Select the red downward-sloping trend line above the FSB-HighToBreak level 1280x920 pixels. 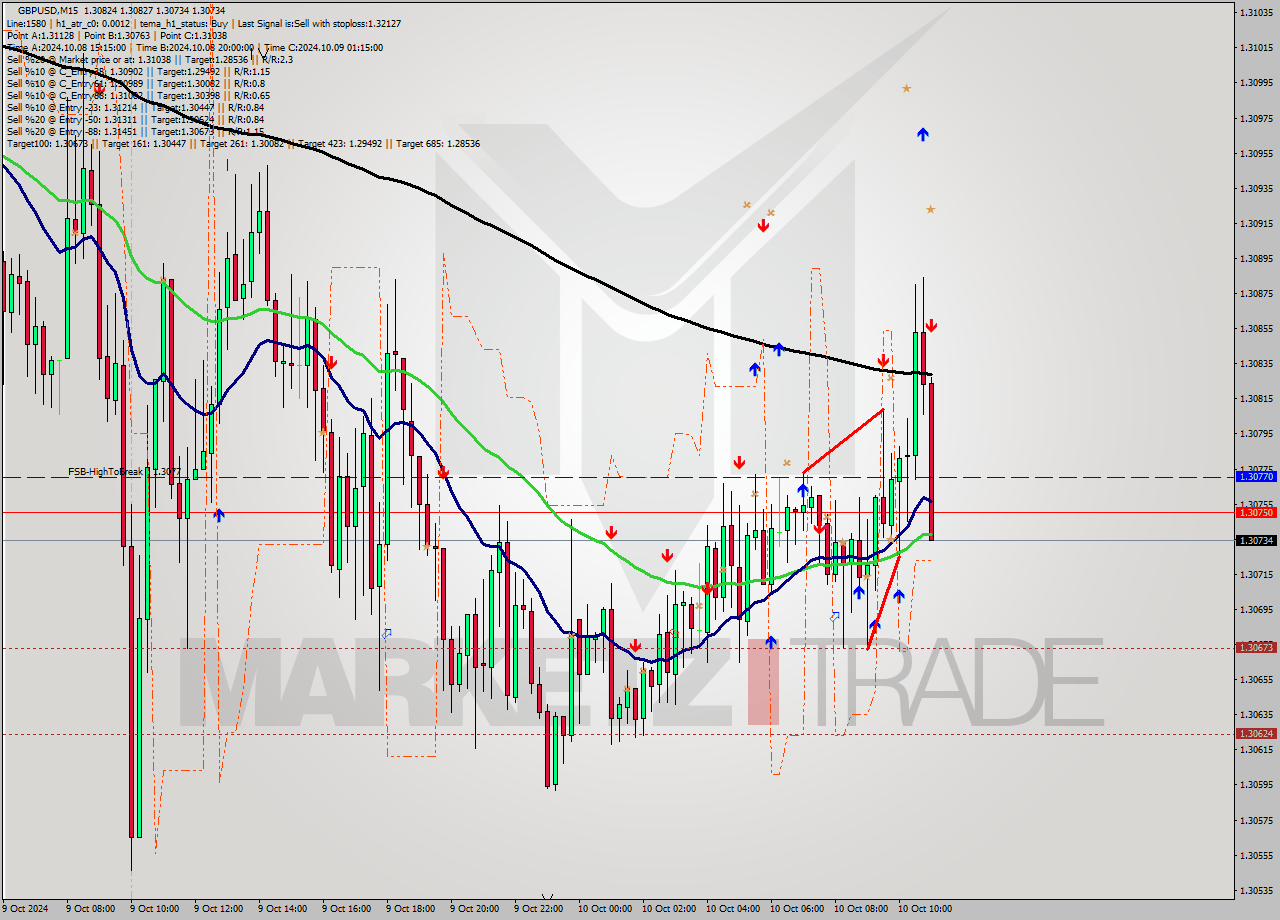coord(843,440)
